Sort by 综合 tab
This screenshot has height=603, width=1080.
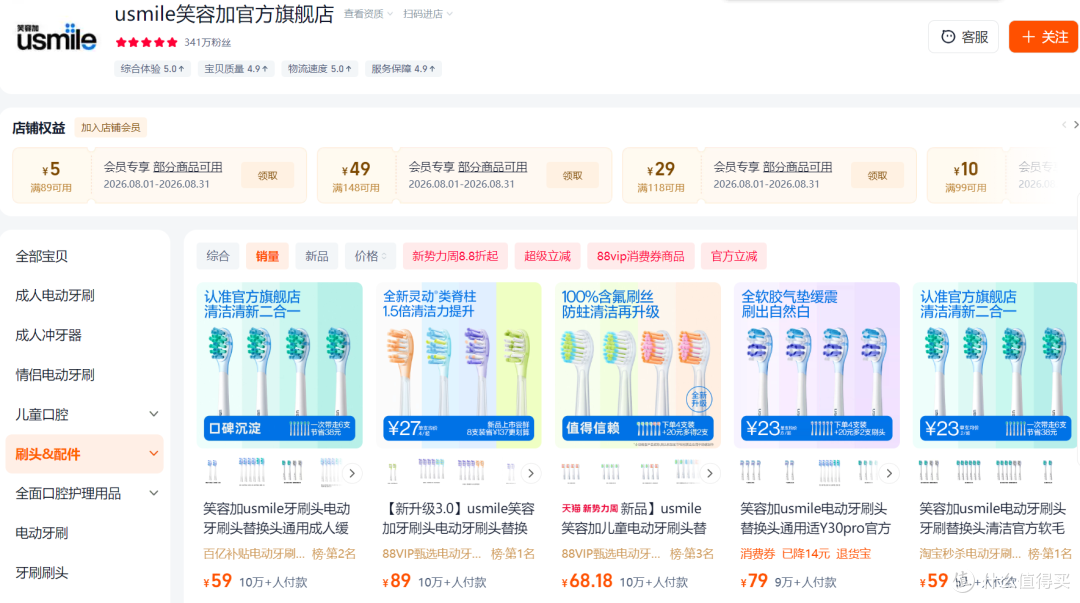coord(218,256)
